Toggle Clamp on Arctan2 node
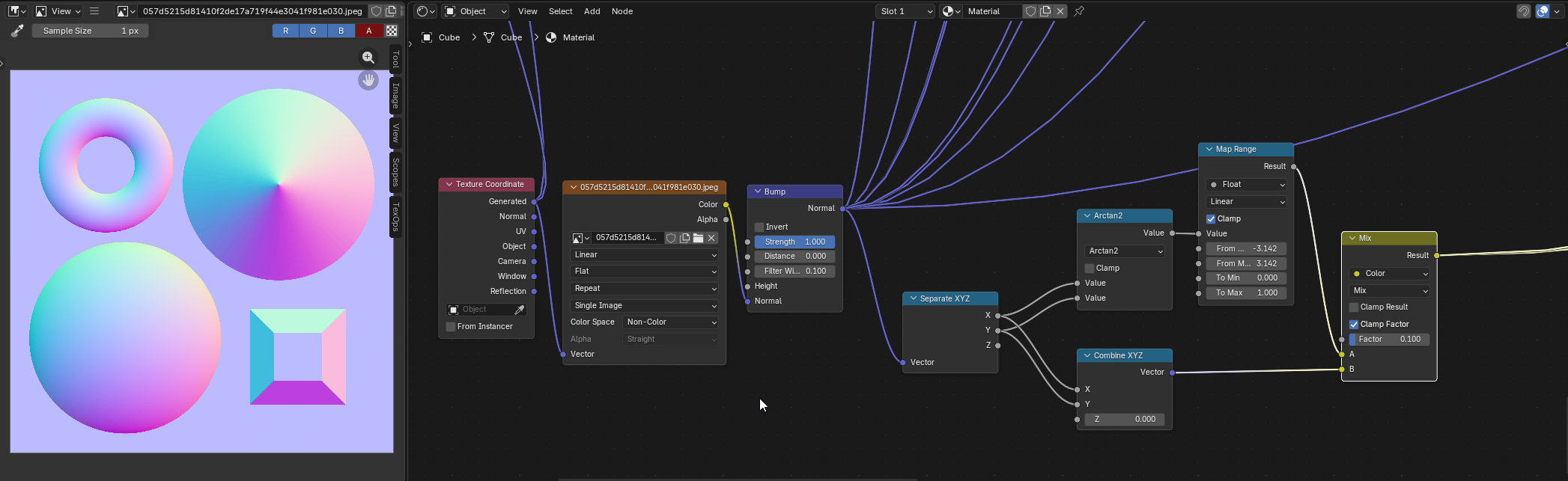This screenshot has width=1568, height=481. click(x=1090, y=269)
